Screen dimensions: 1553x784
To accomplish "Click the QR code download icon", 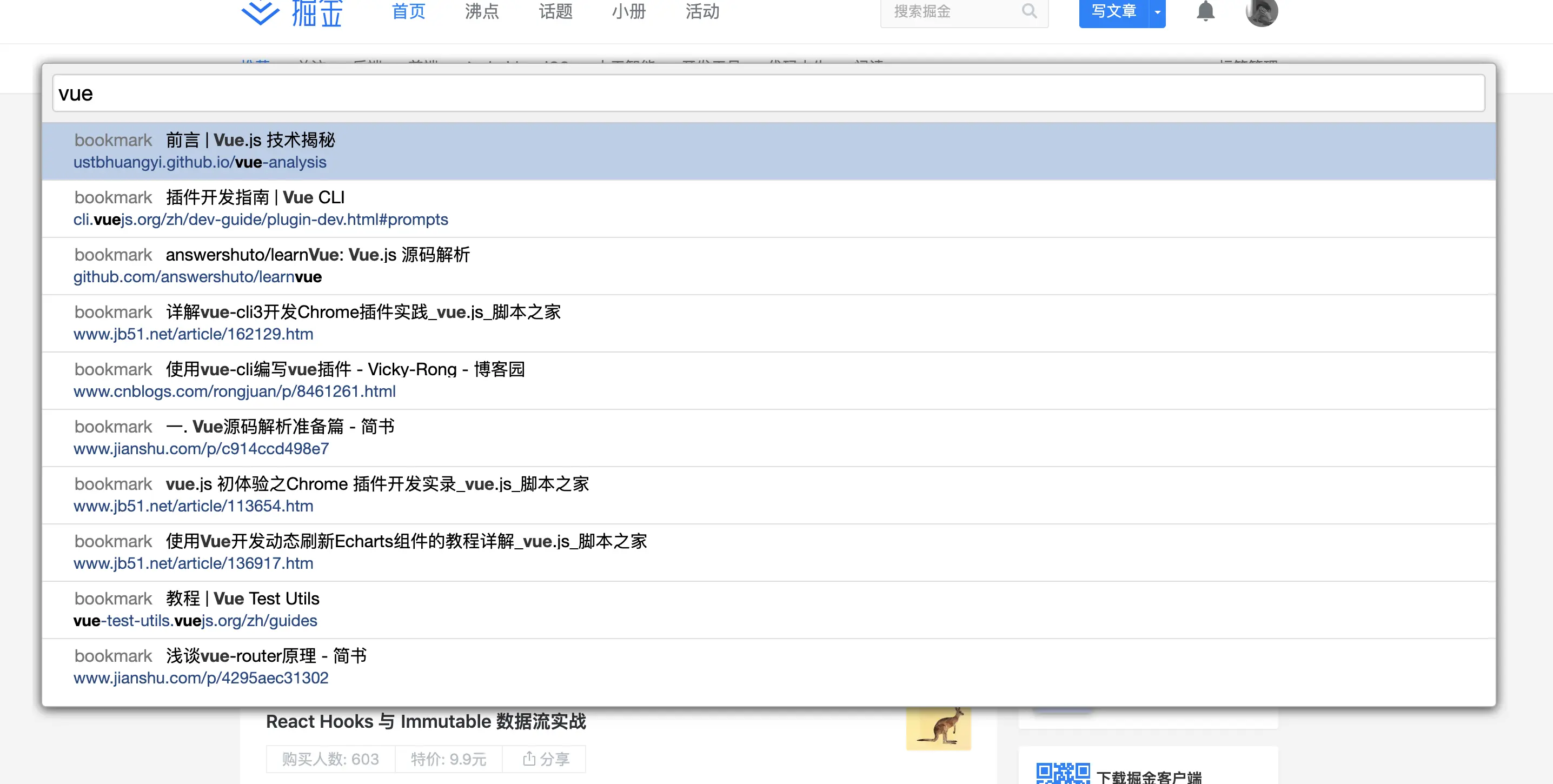I will [x=1062, y=773].
